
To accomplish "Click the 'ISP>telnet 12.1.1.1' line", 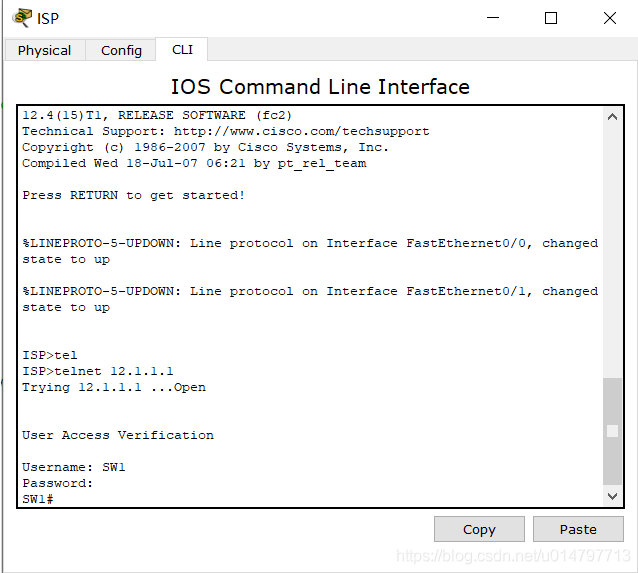I will tap(98, 371).
